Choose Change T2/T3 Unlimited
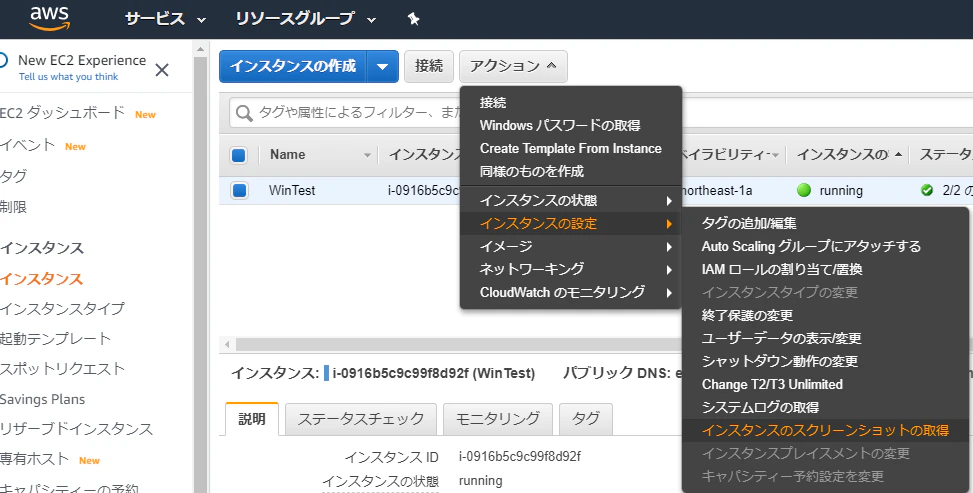The image size is (973, 493). click(x=772, y=384)
